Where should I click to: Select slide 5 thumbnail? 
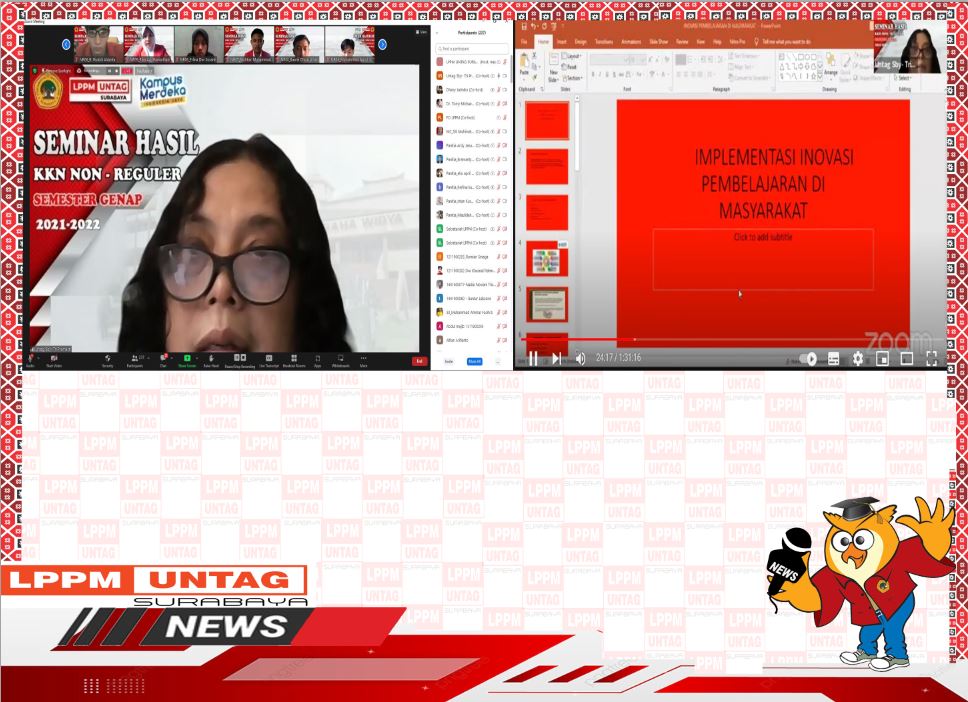pos(547,304)
